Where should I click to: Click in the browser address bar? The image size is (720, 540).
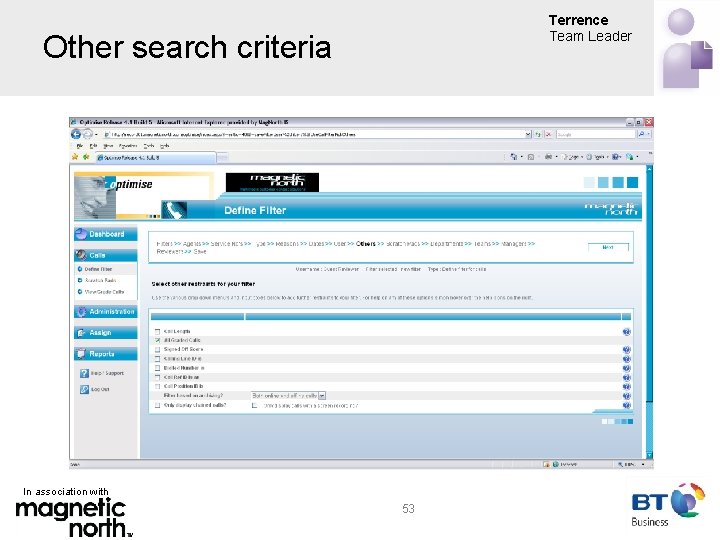click(313, 135)
